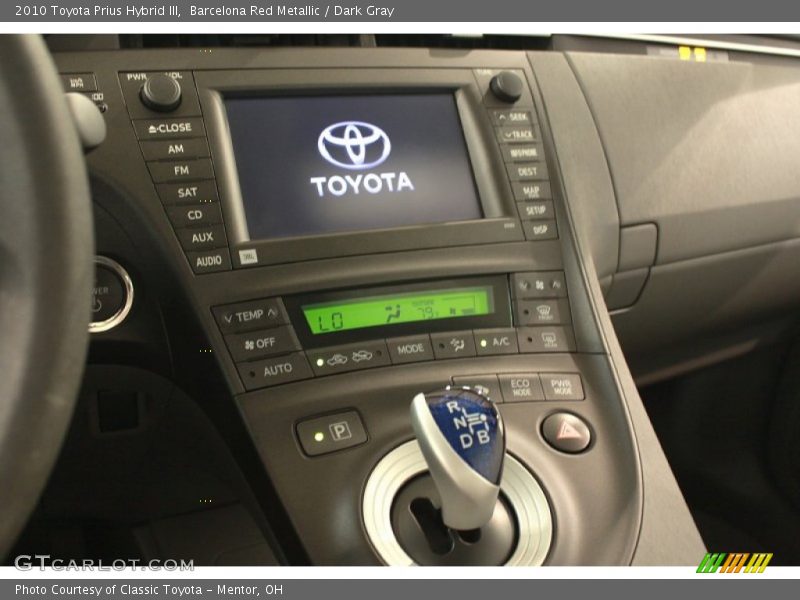Turn the climate fan OFF
Image resolution: width=800 pixels, height=600 pixels.
point(261,343)
